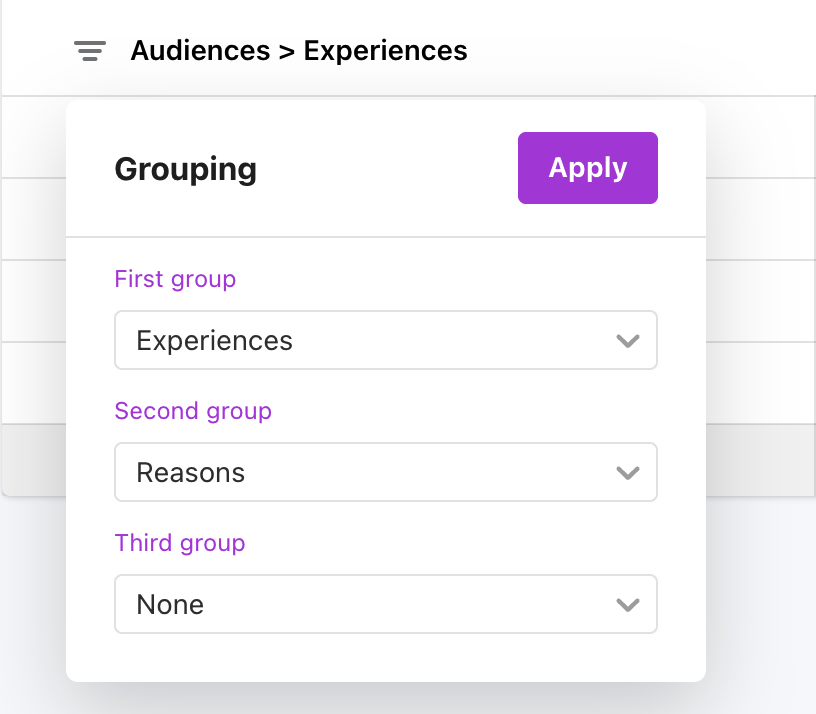
Task: Open the First group dropdown
Action: (x=385, y=340)
